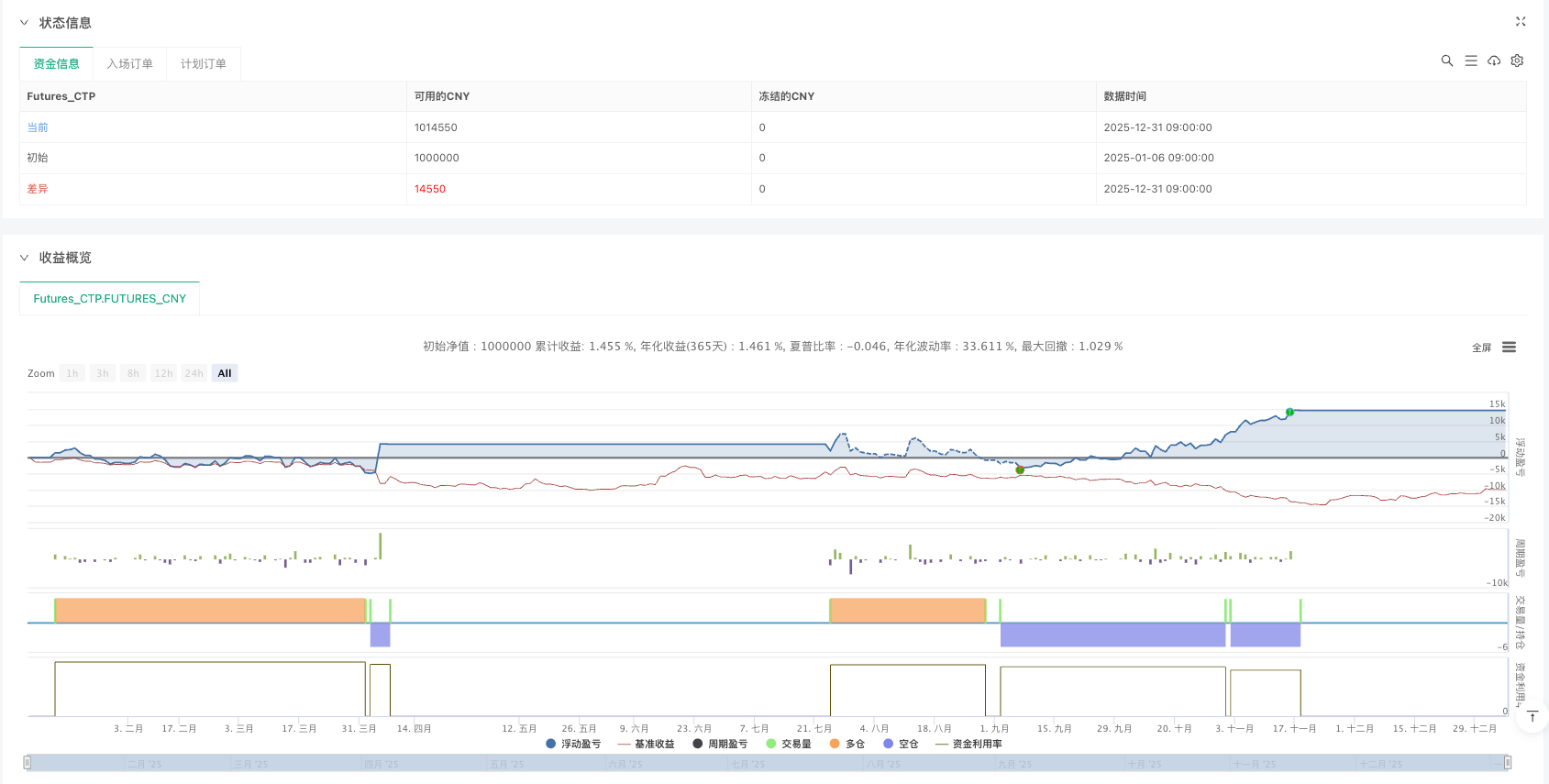The height and width of the screenshot is (784, 1549).
Task: Click the green marker on profit curve
Action: coord(1289,412)
